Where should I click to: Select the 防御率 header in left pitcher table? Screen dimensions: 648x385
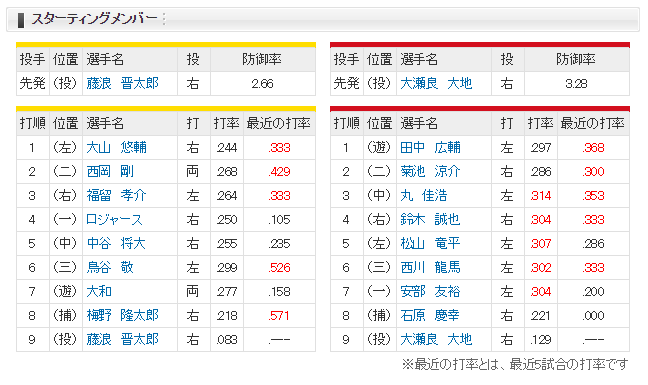(262, 59)
